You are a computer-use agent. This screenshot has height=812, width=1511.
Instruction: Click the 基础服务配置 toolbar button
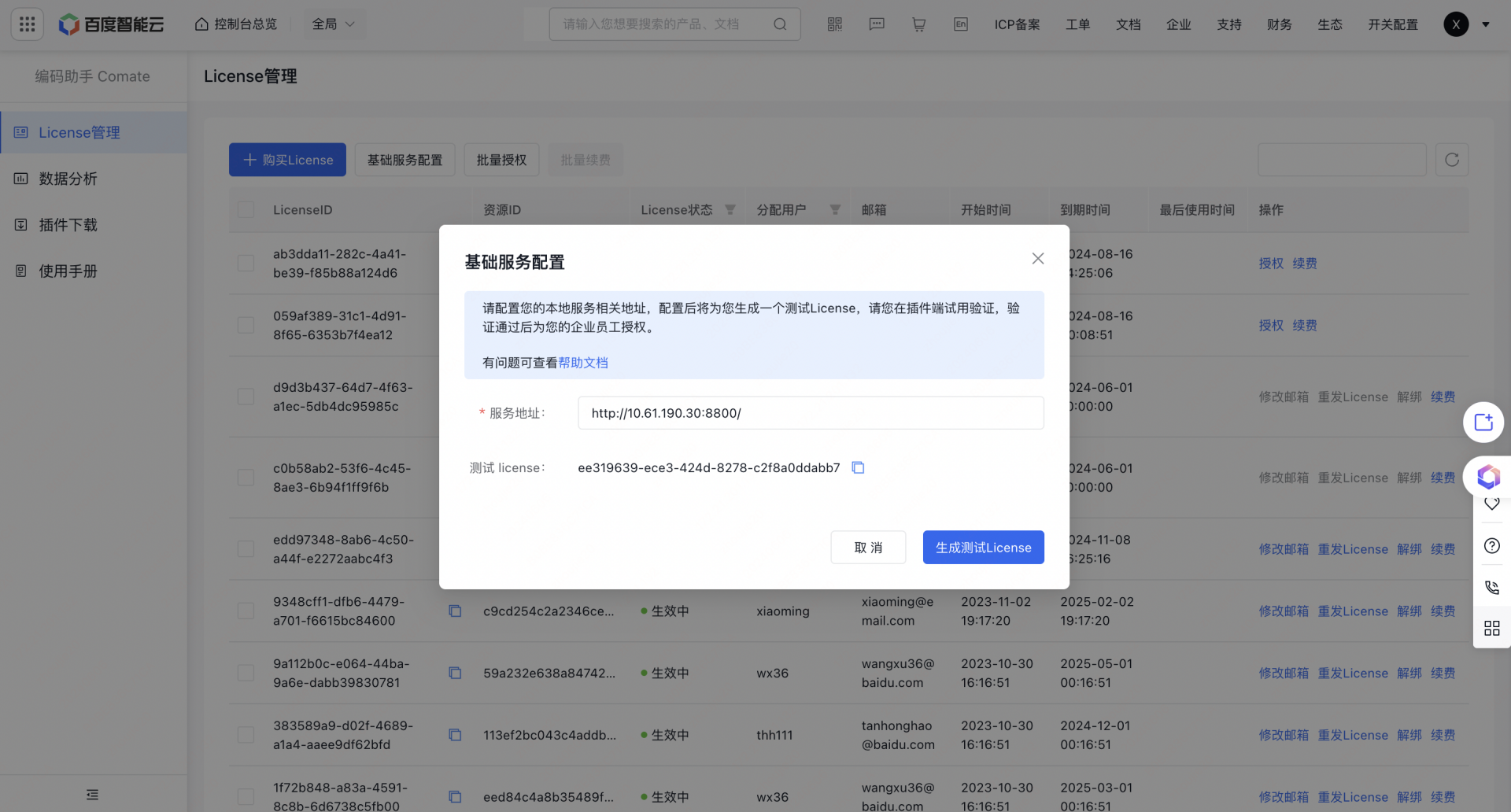coord(405,160)
